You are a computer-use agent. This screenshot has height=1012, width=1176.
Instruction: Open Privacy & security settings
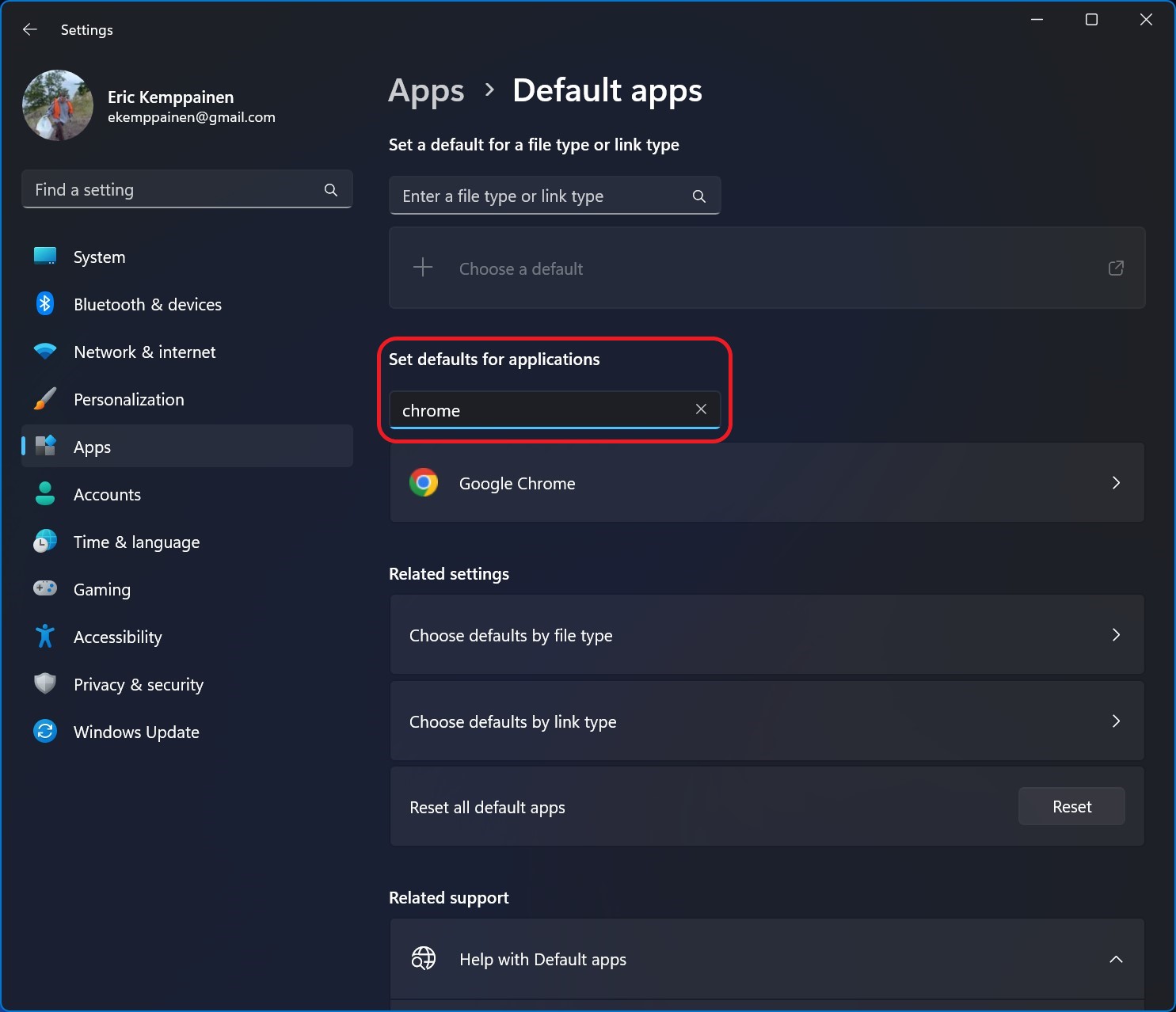click(x=187, y=685)
